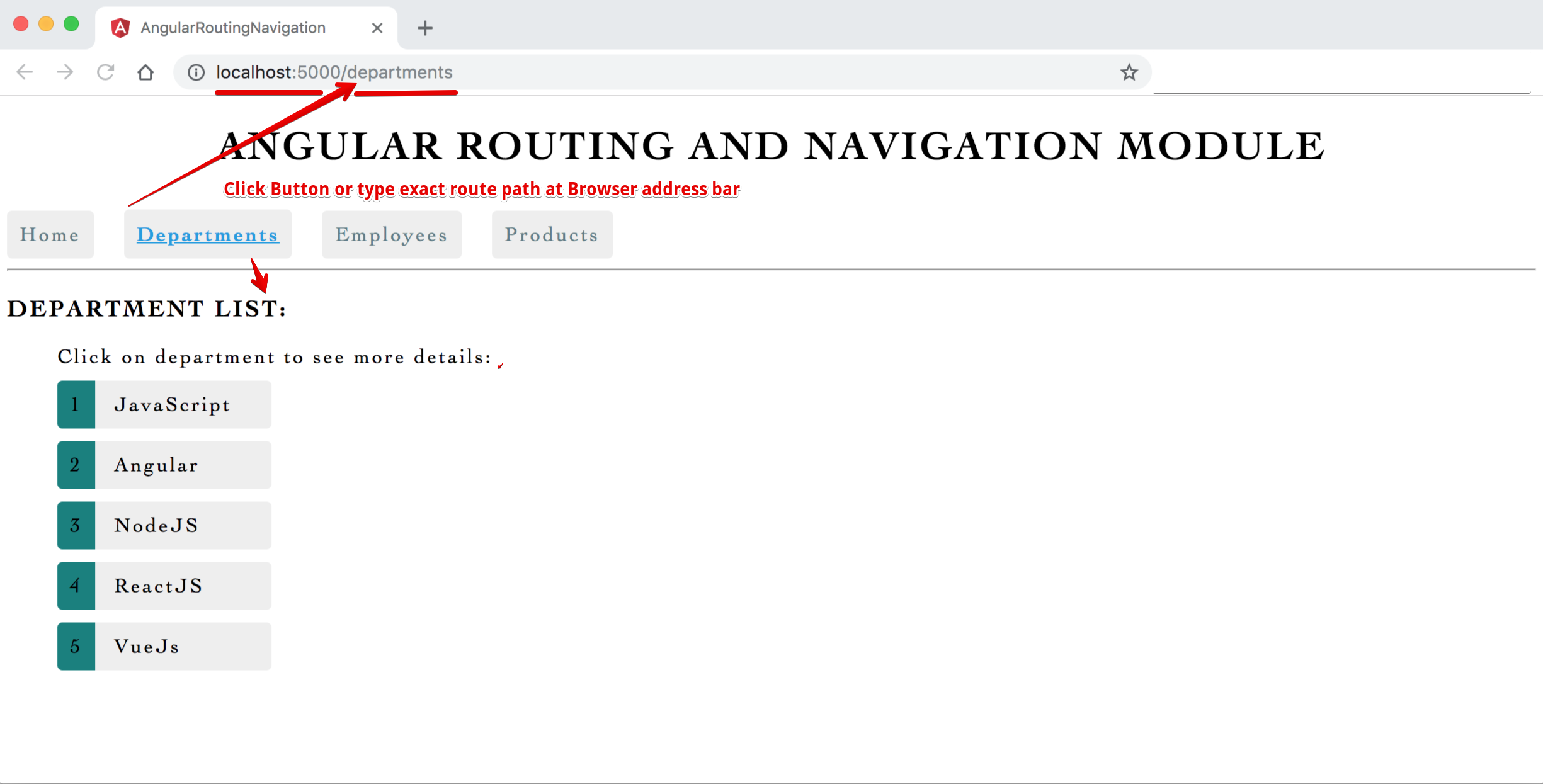Click the browser back arrow
The height and width of the screenshot is (784, 1543).
[x=25, y=72]
